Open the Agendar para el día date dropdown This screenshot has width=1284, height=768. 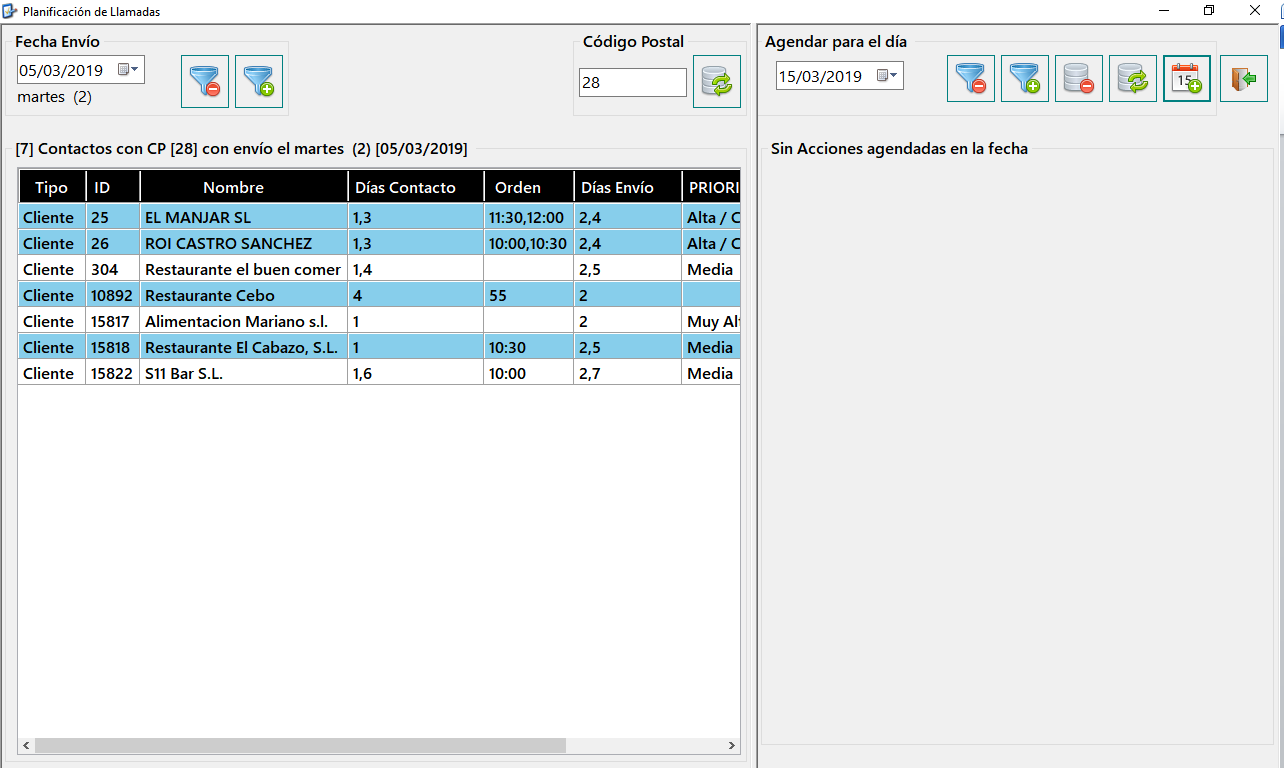coord(888,76)
